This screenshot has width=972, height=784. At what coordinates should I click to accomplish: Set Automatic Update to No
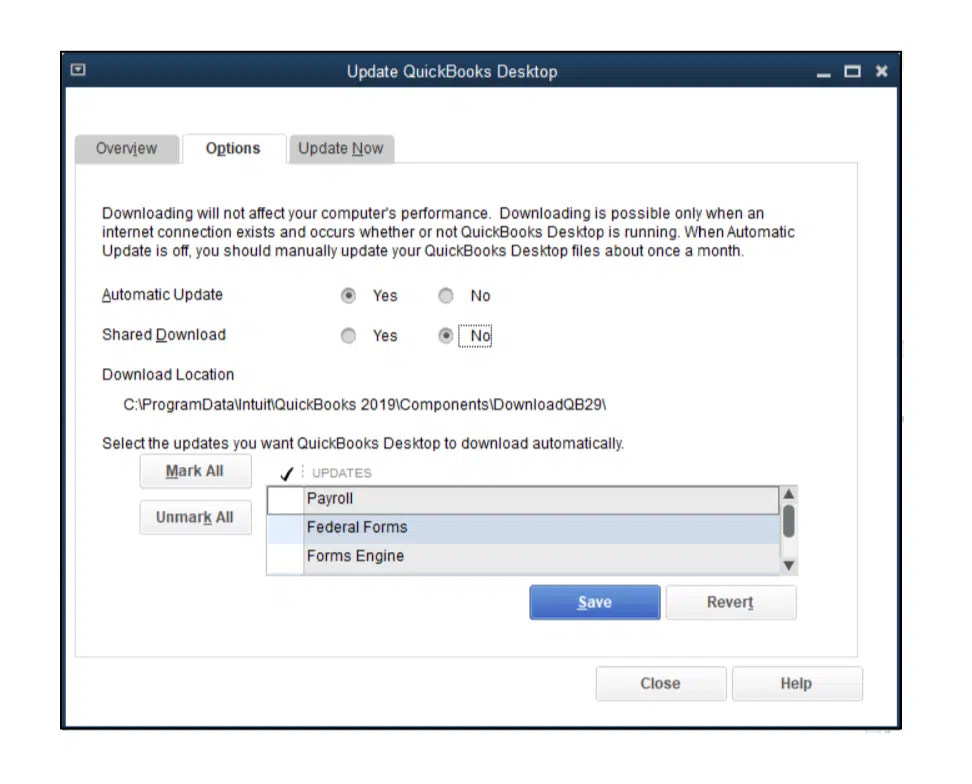(446, 296)
